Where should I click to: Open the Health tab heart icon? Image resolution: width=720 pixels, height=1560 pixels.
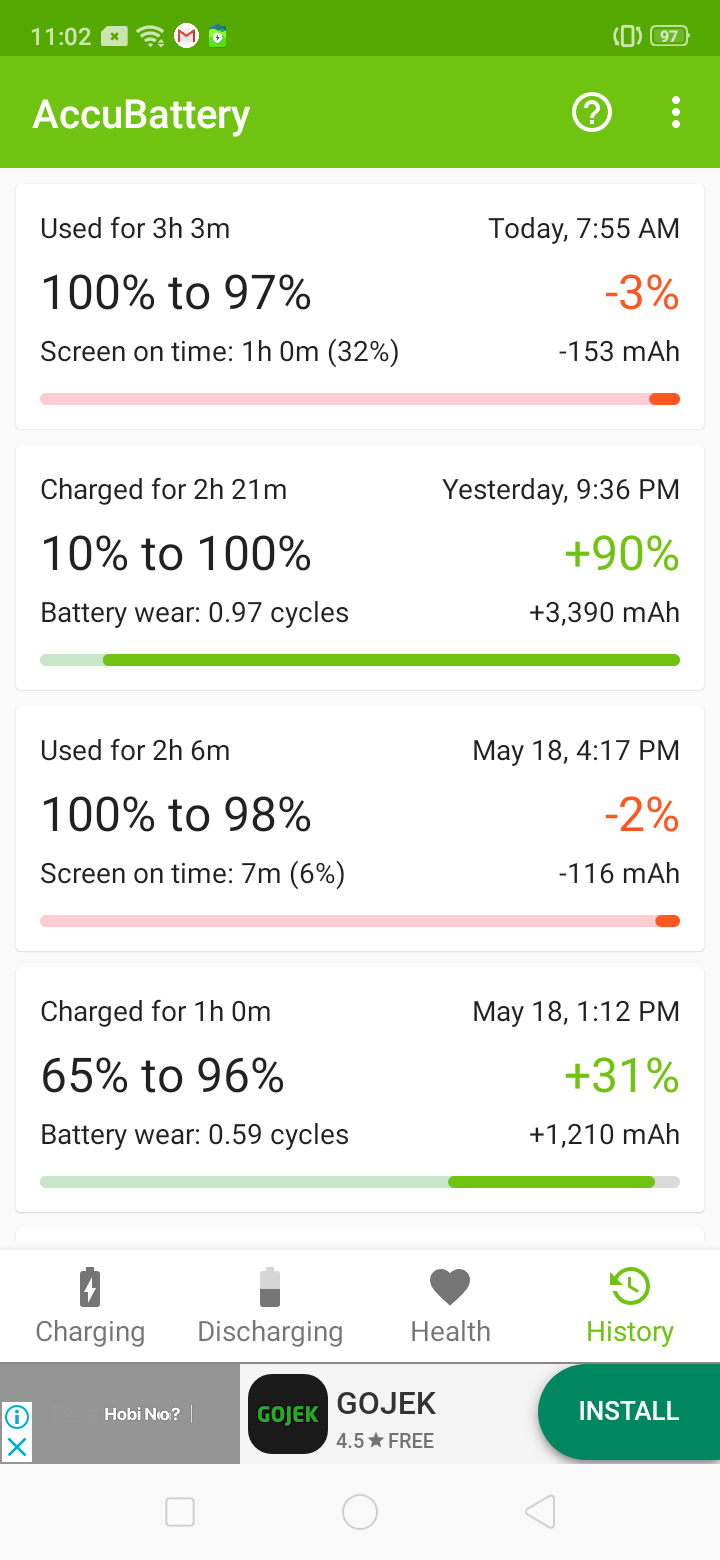[x=450, y=1287]
